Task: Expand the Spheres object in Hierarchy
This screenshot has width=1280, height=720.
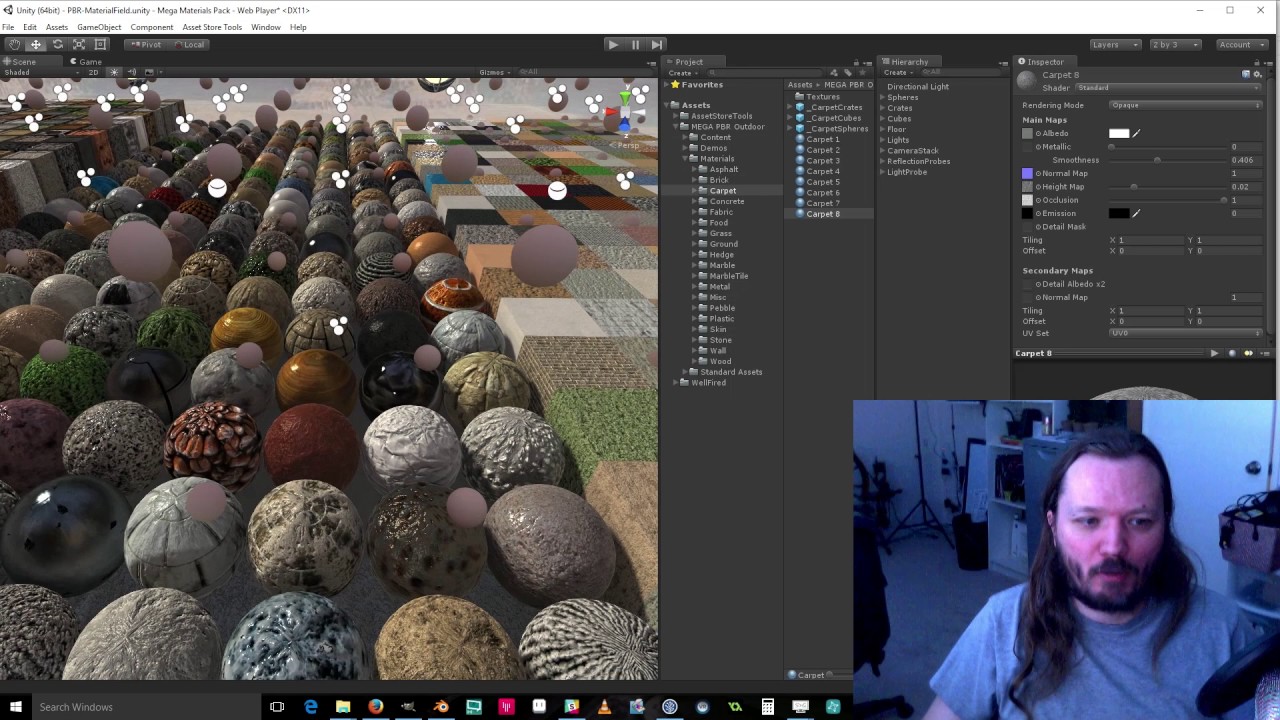Action: (x=882, y=97)
